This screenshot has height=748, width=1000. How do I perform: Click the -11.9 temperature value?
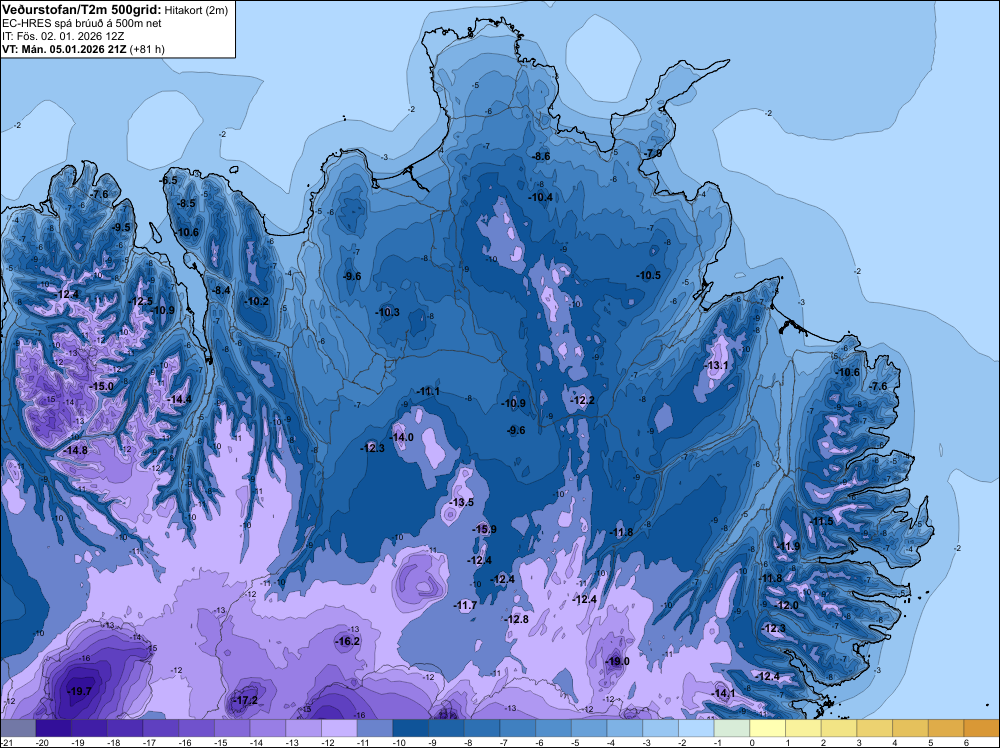pyautogui.click(x=788, y=546)
